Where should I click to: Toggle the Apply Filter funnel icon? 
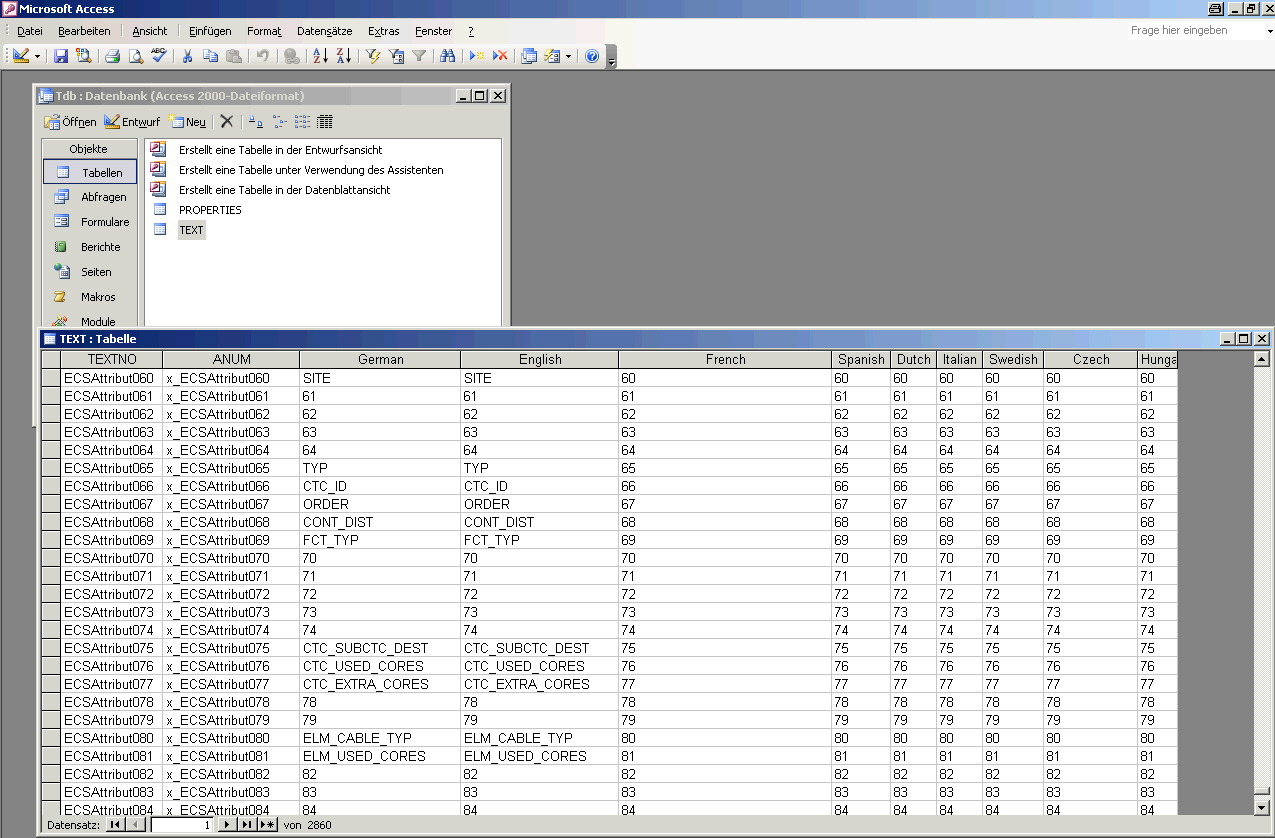click(x=419, y=56)
